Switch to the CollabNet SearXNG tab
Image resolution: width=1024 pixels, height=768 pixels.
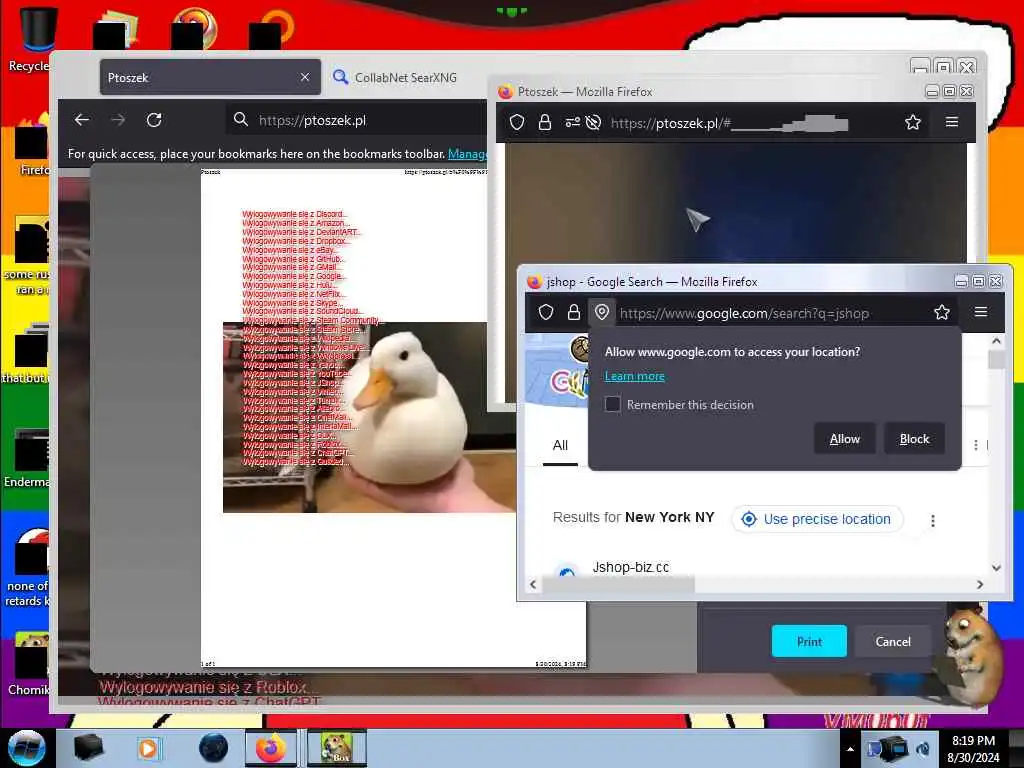point(395,78)
